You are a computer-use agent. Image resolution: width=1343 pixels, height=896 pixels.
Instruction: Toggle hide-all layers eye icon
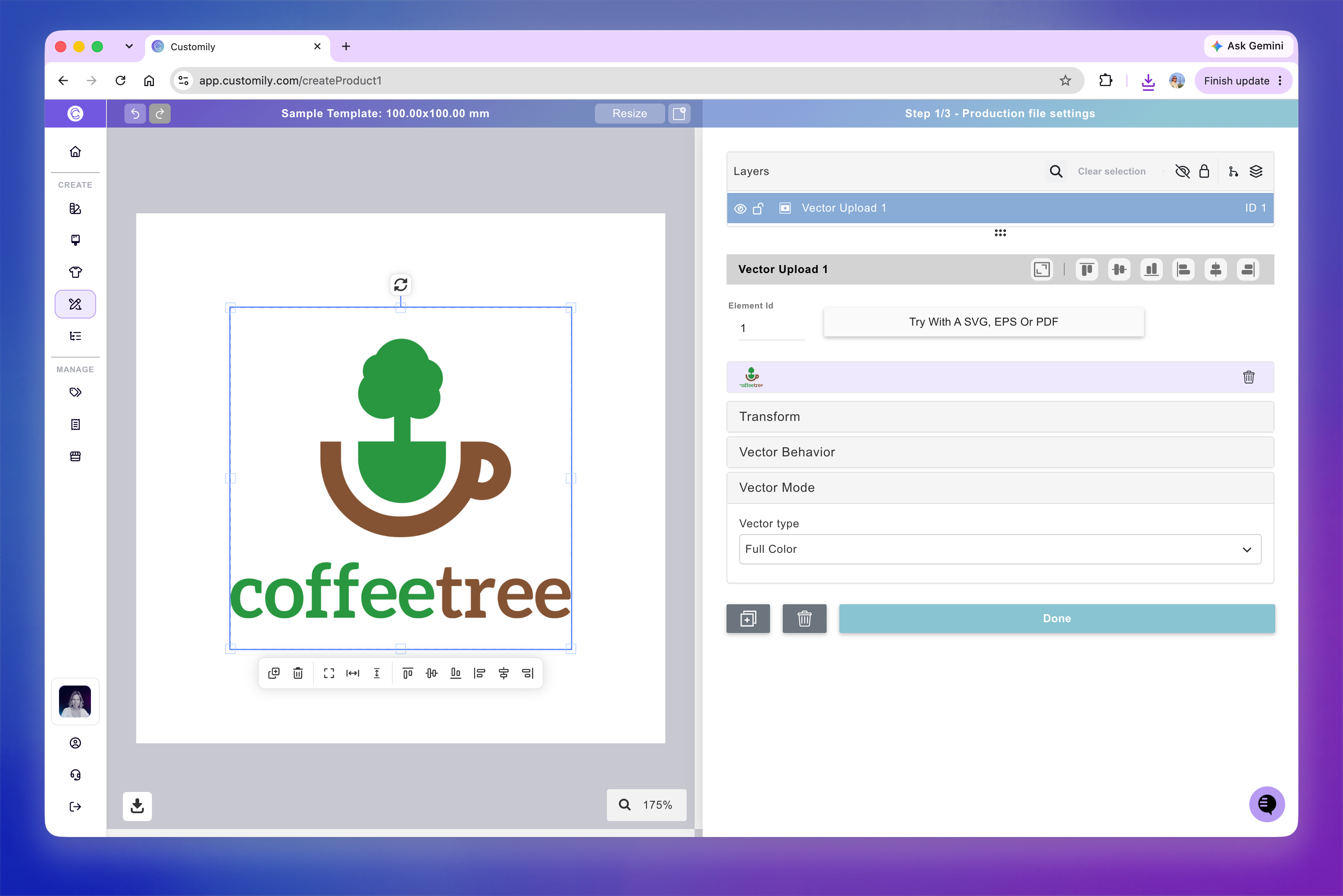coord(1182,171)
